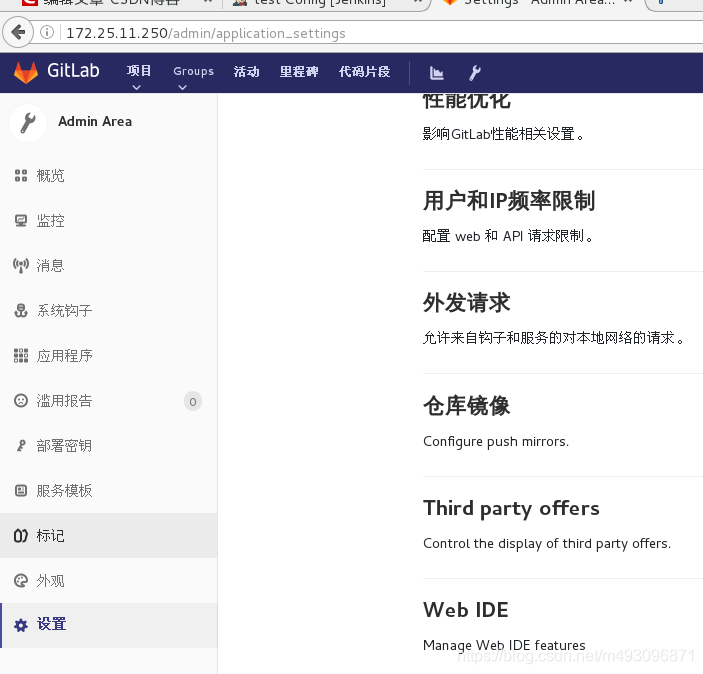703x674 pixels.
Task: Click the 滥用报告 count badge
Action: 193,401
